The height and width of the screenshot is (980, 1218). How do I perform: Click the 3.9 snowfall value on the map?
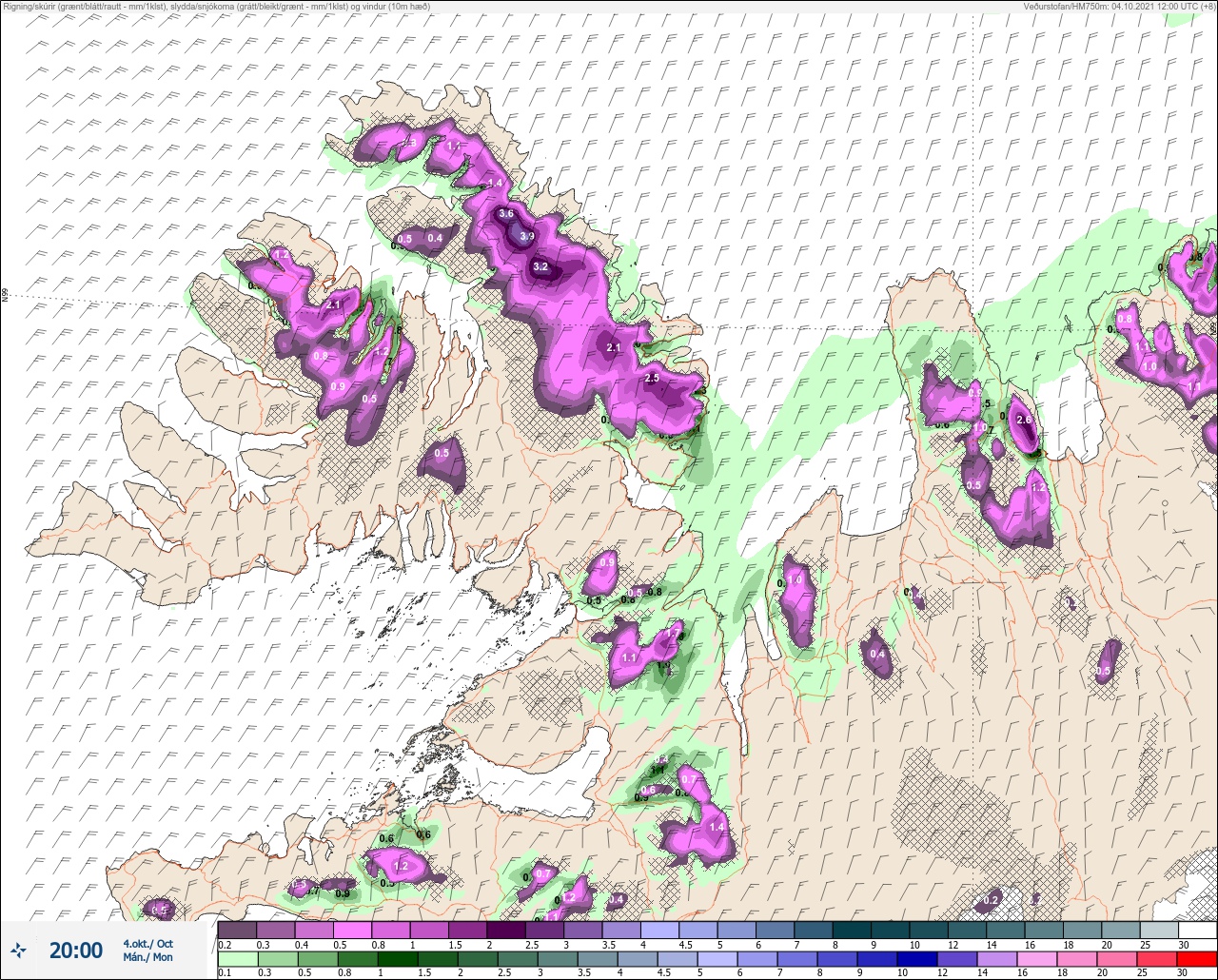pyautogui.click(x=526, y=236)
